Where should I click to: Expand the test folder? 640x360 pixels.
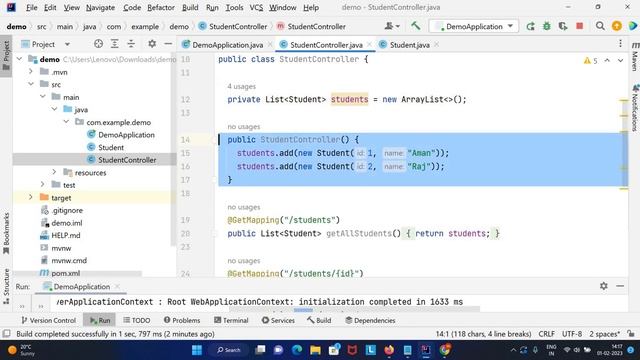pos(42,184)
